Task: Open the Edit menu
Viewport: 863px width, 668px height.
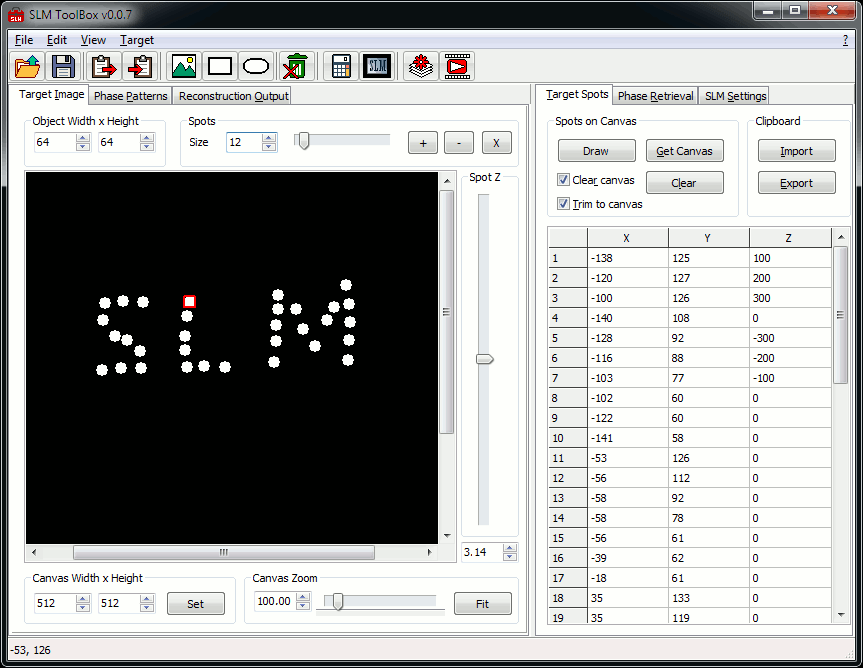Action: coord(57,40)
